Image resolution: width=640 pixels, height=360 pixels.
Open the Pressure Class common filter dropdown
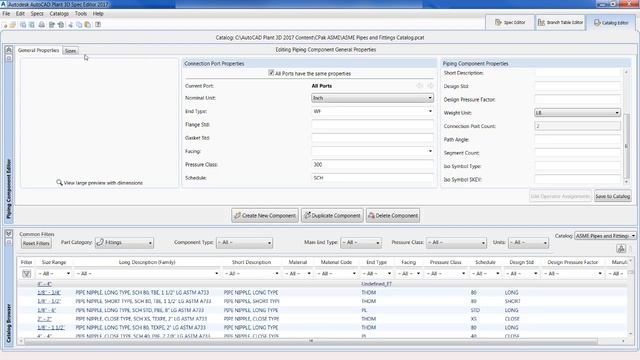point(456,242)
